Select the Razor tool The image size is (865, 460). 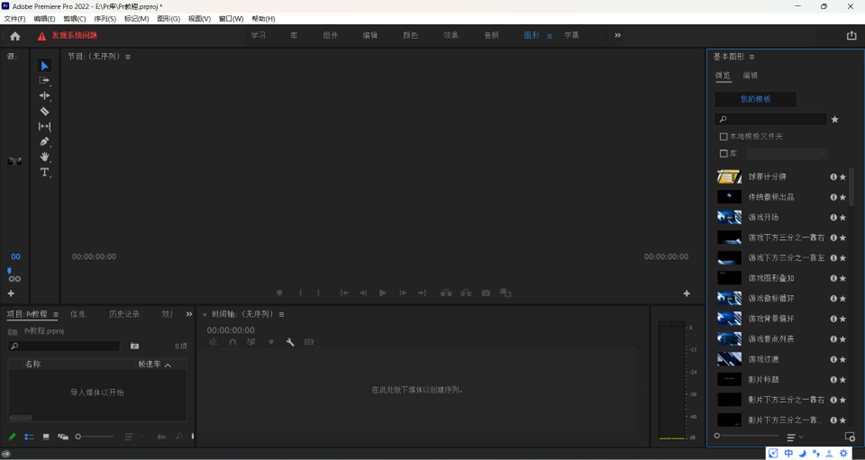[x=44, y=111]
